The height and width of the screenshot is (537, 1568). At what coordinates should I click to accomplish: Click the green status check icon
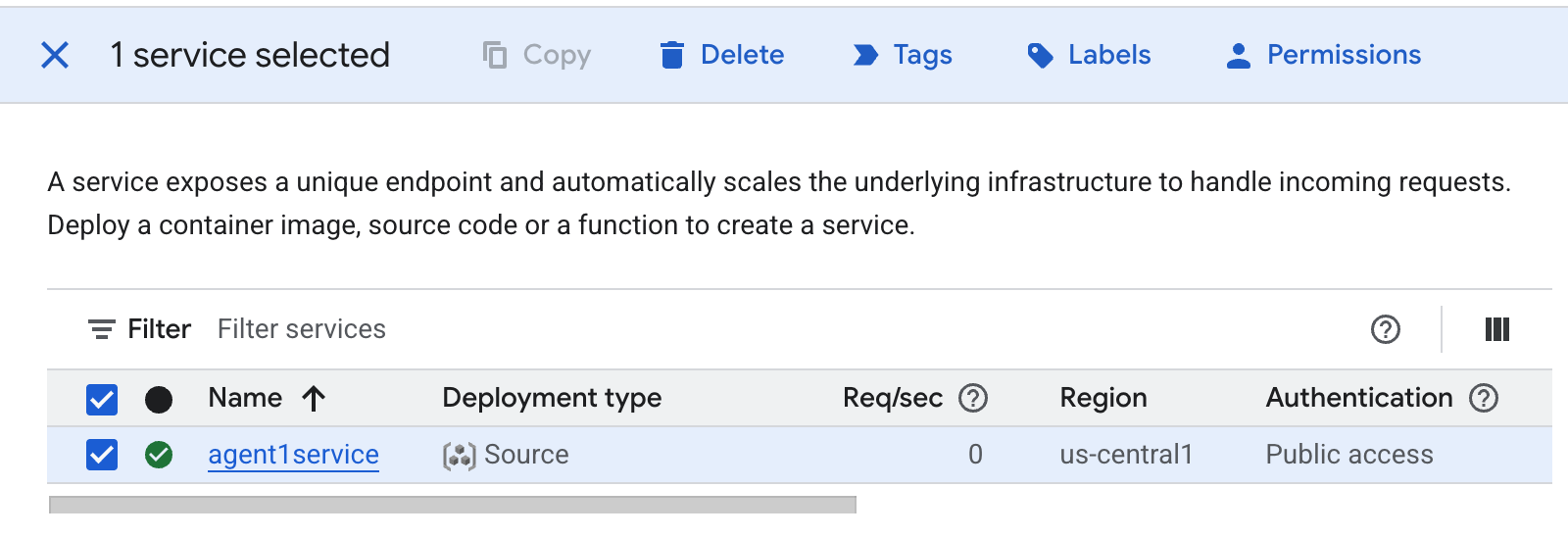(x=159, y=455)
